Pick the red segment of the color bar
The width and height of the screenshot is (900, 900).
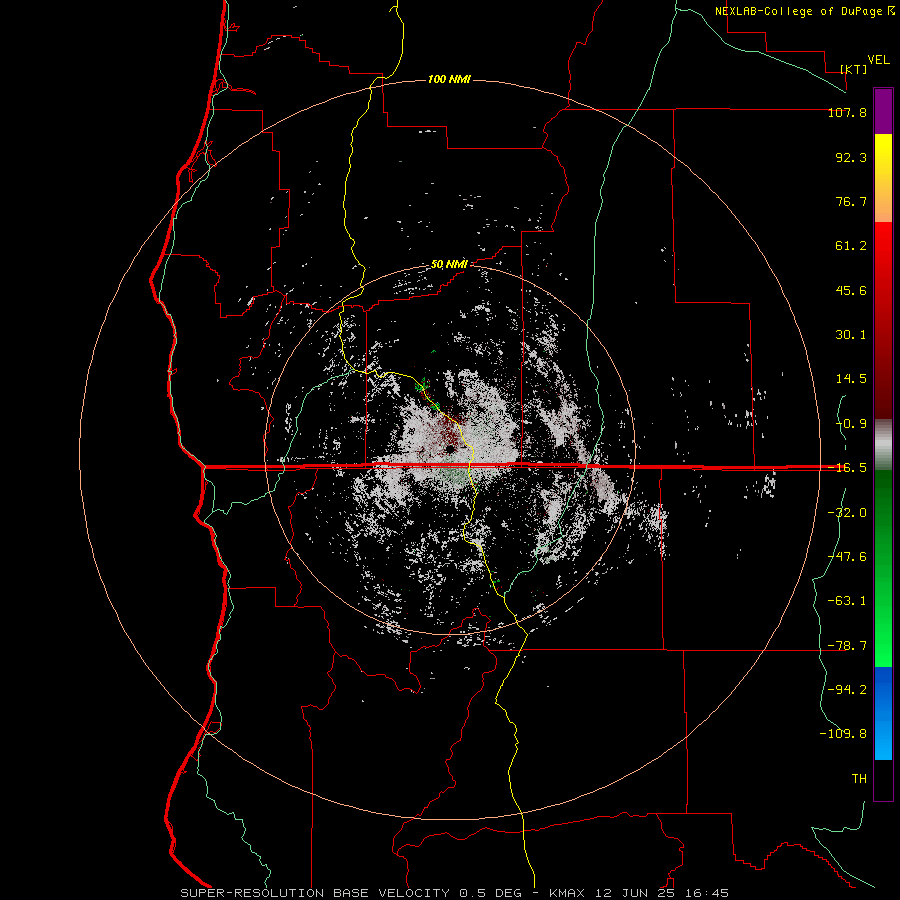point(883,320)
